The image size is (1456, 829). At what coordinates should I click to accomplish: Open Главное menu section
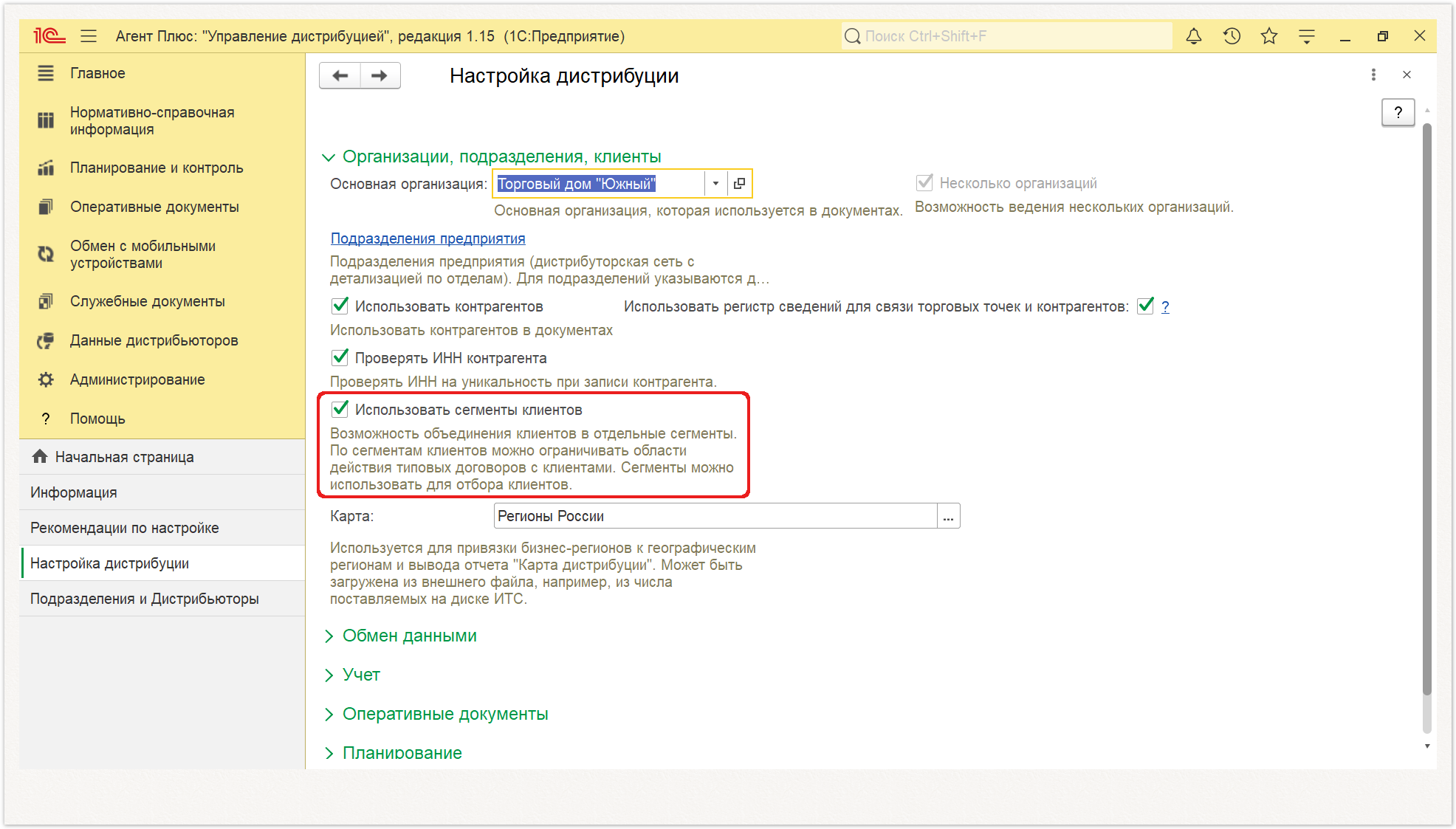97,73
